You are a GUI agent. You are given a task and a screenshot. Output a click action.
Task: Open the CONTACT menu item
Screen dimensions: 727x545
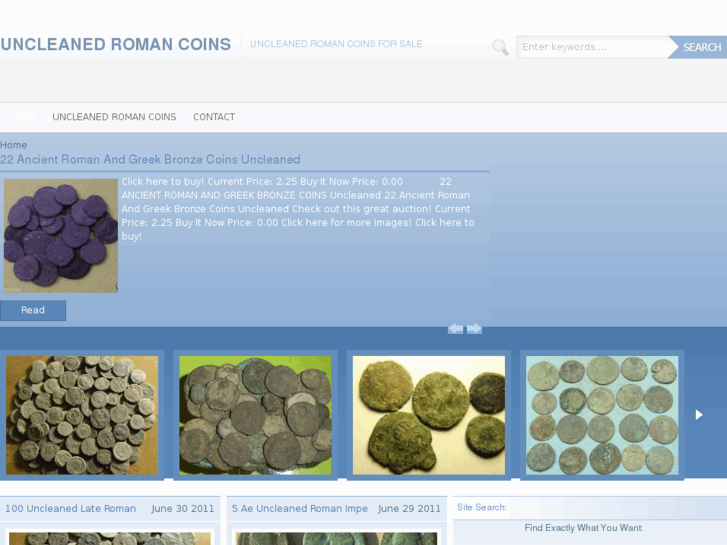(x=214, y=117)
